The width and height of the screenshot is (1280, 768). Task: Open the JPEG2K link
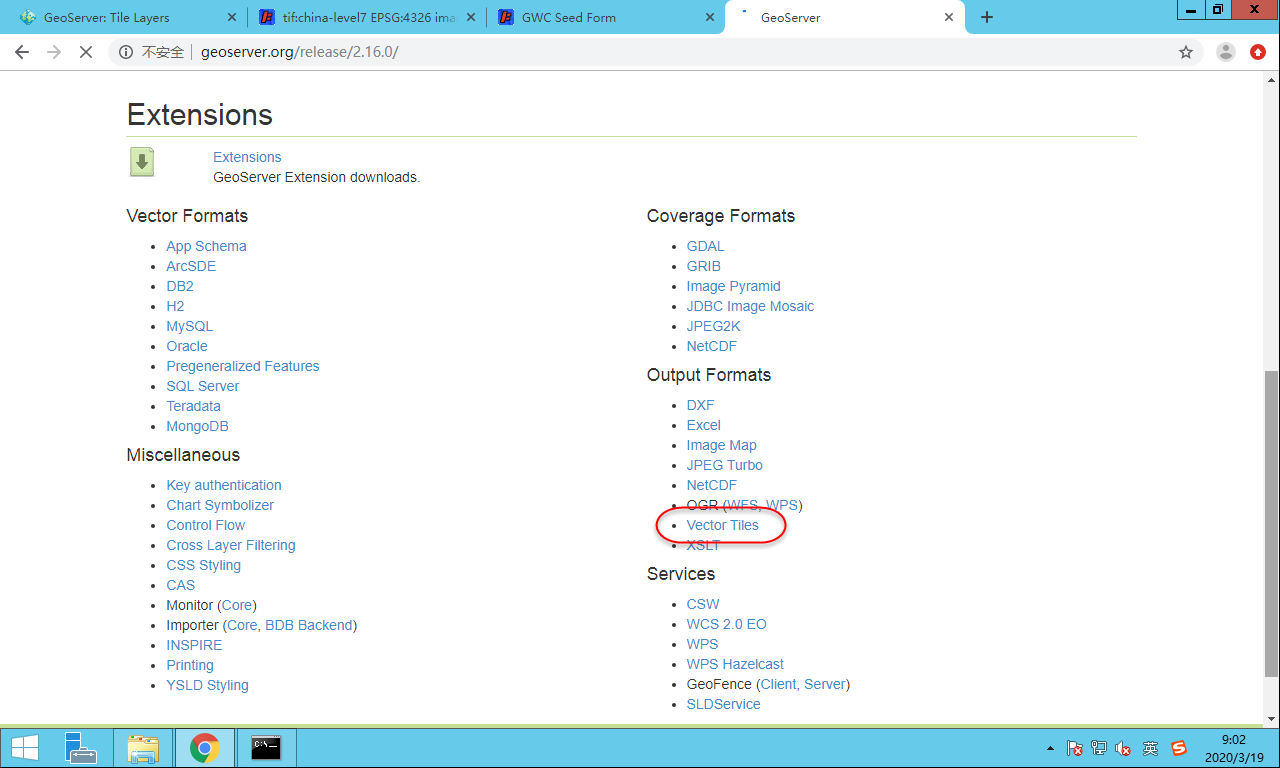coord(714,326)
